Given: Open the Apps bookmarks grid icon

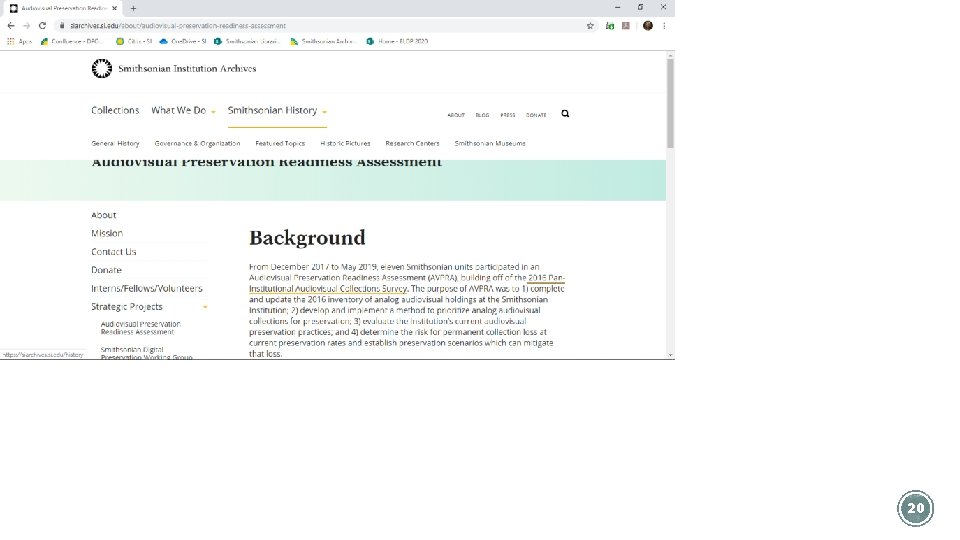Looking at the screenshot, I should point(10,42).
